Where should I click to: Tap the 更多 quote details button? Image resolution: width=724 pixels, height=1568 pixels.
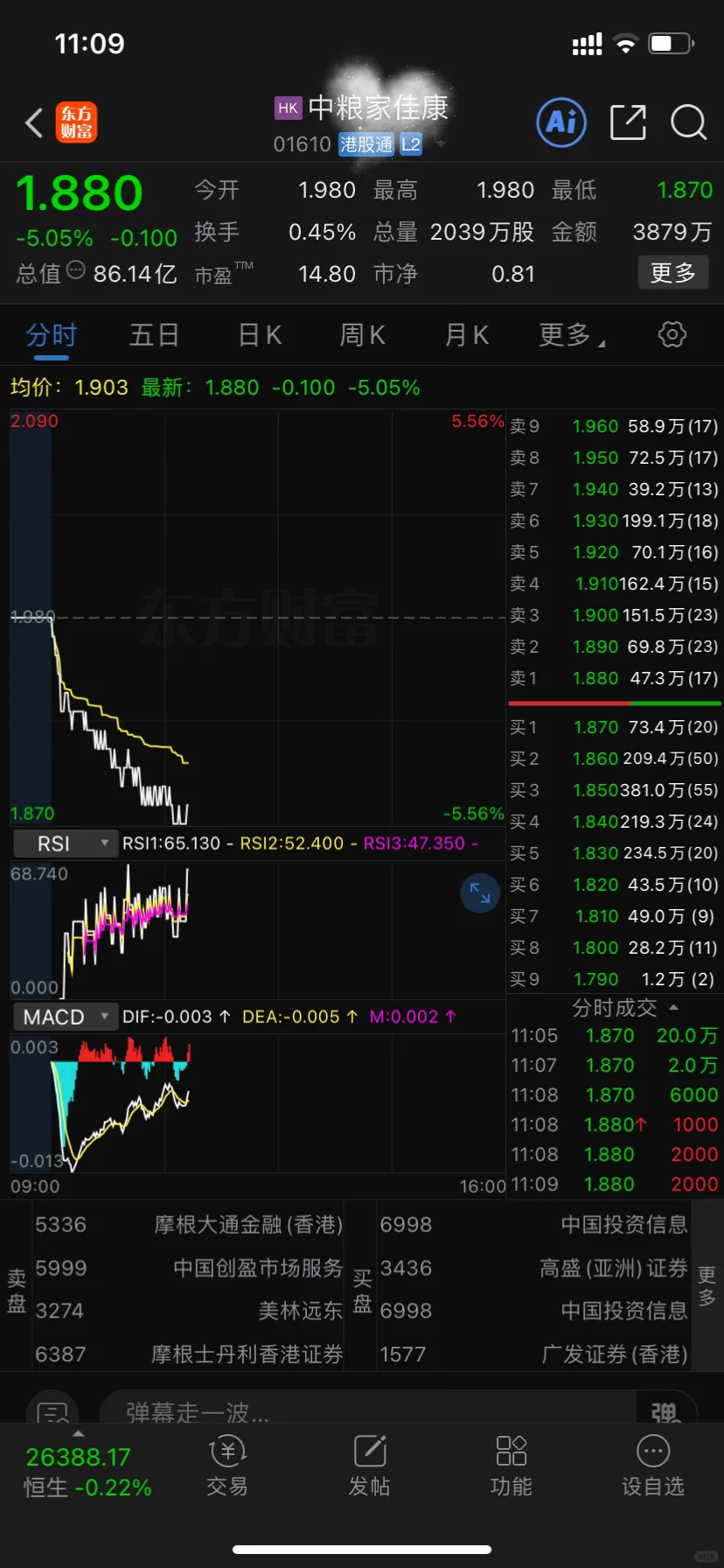tap(673, 273)
